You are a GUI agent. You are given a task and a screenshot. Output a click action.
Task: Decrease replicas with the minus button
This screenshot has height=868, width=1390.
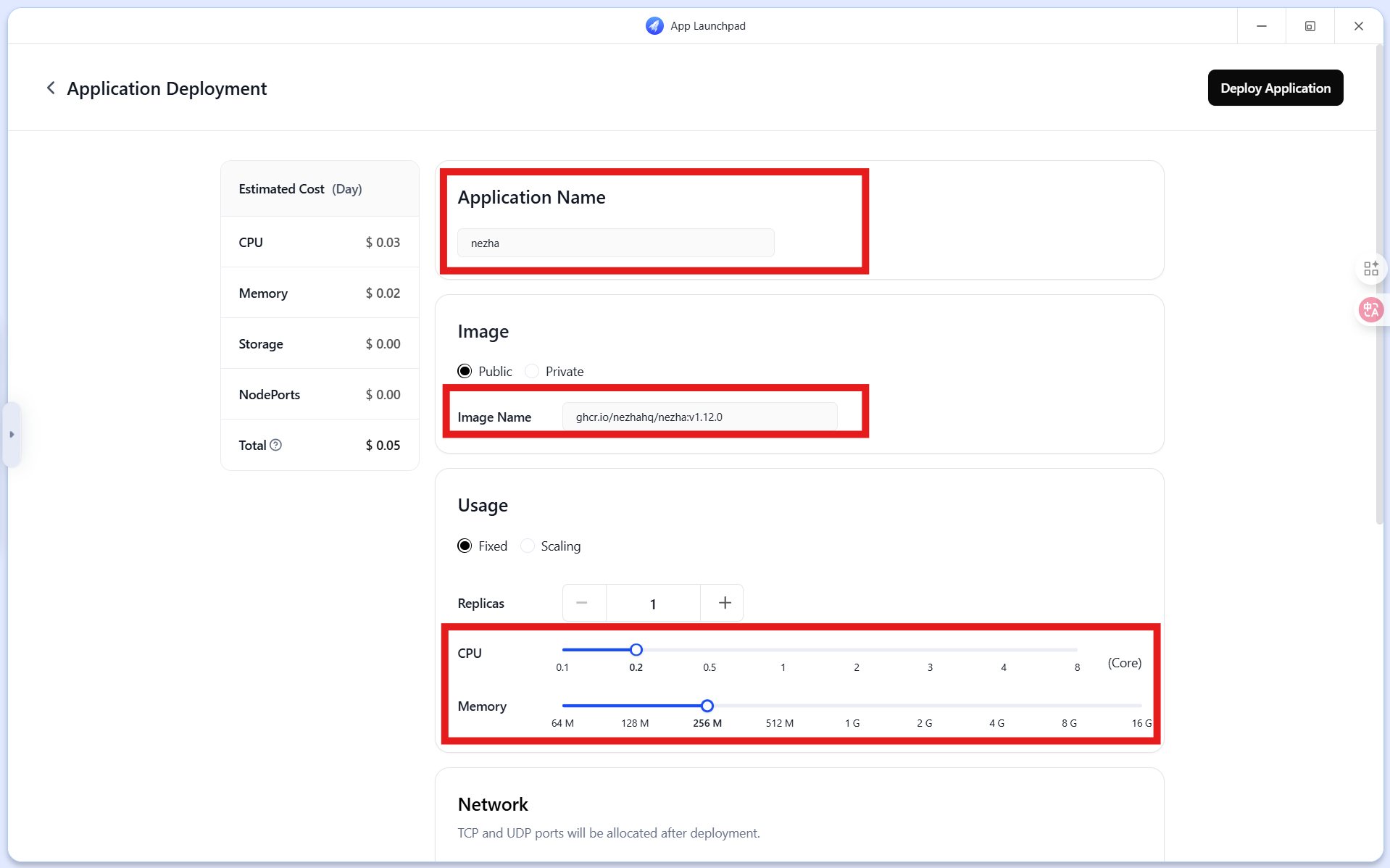(x=582, y=603)
